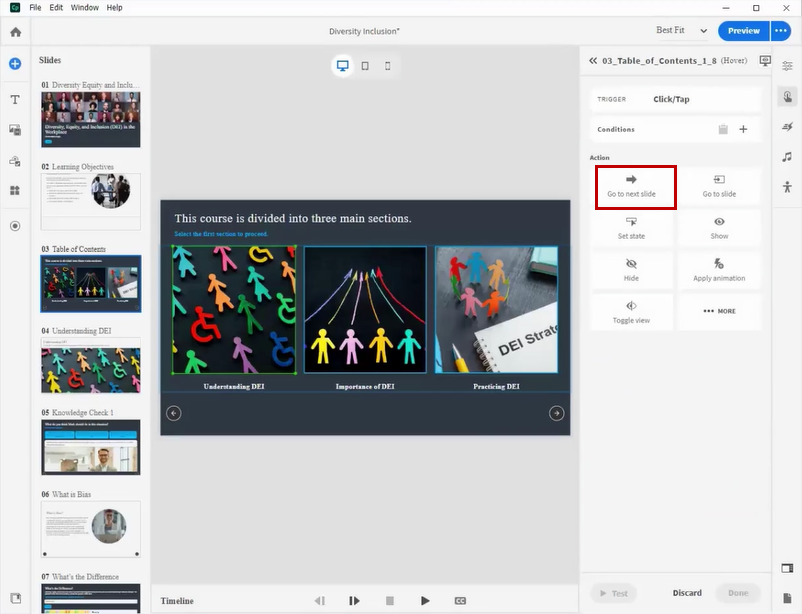Switch to tablet device view
Image resolution: width=802 pixels, height=614 pixels.
[x=365, y=66]
